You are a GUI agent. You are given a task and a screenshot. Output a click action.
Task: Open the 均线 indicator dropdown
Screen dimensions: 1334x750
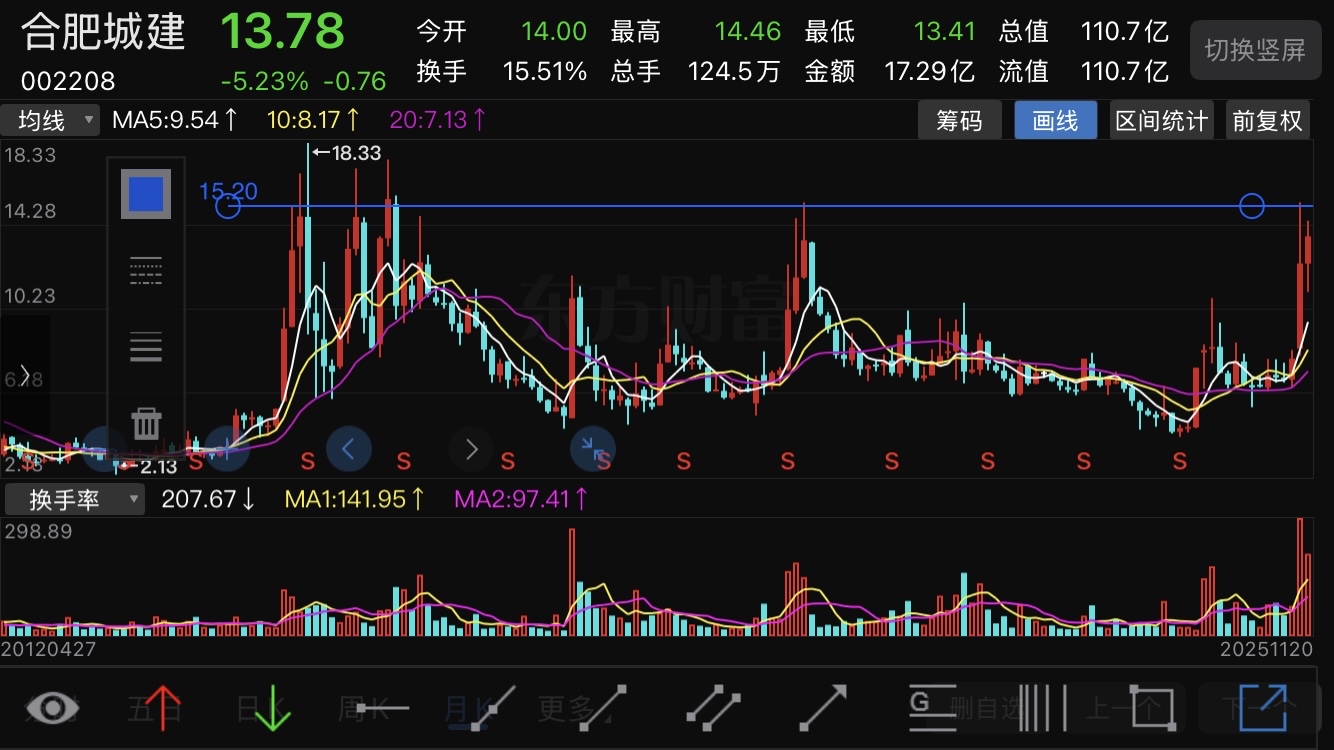tap(50, 121)
